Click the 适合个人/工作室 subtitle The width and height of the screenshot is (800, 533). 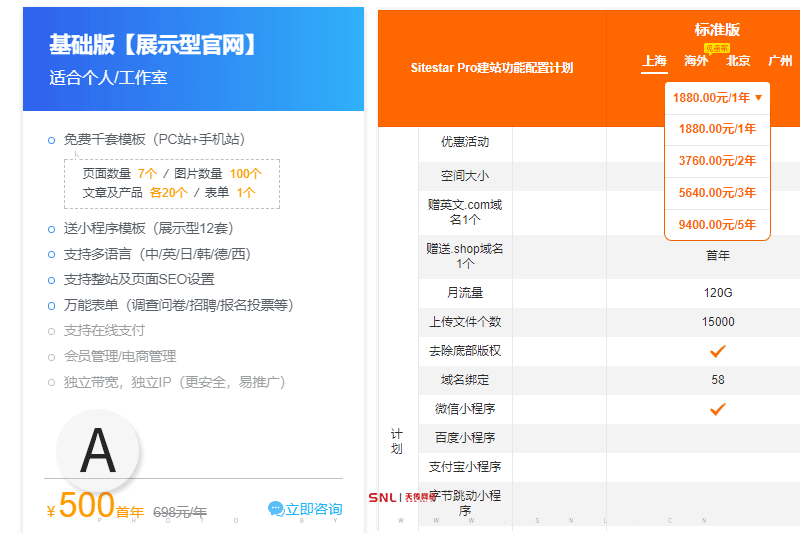[108, 78]
